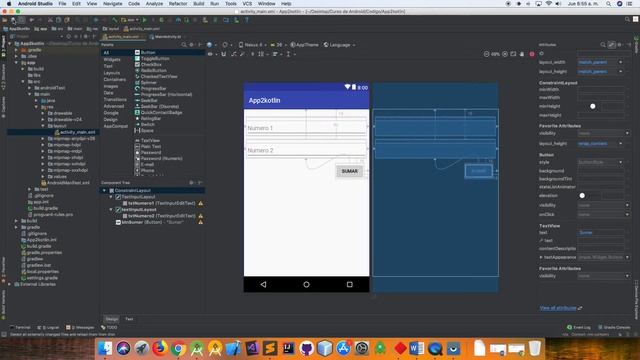Click the SUMAR button in the design preview

(349, 171)
